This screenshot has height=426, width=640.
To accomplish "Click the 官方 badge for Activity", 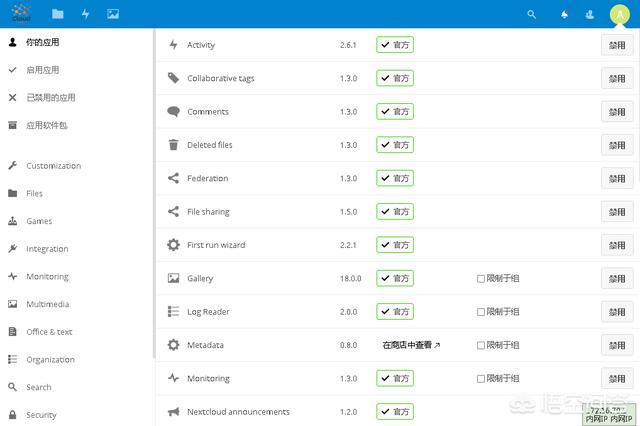I will pyautogui.click(x=395, y=44).
